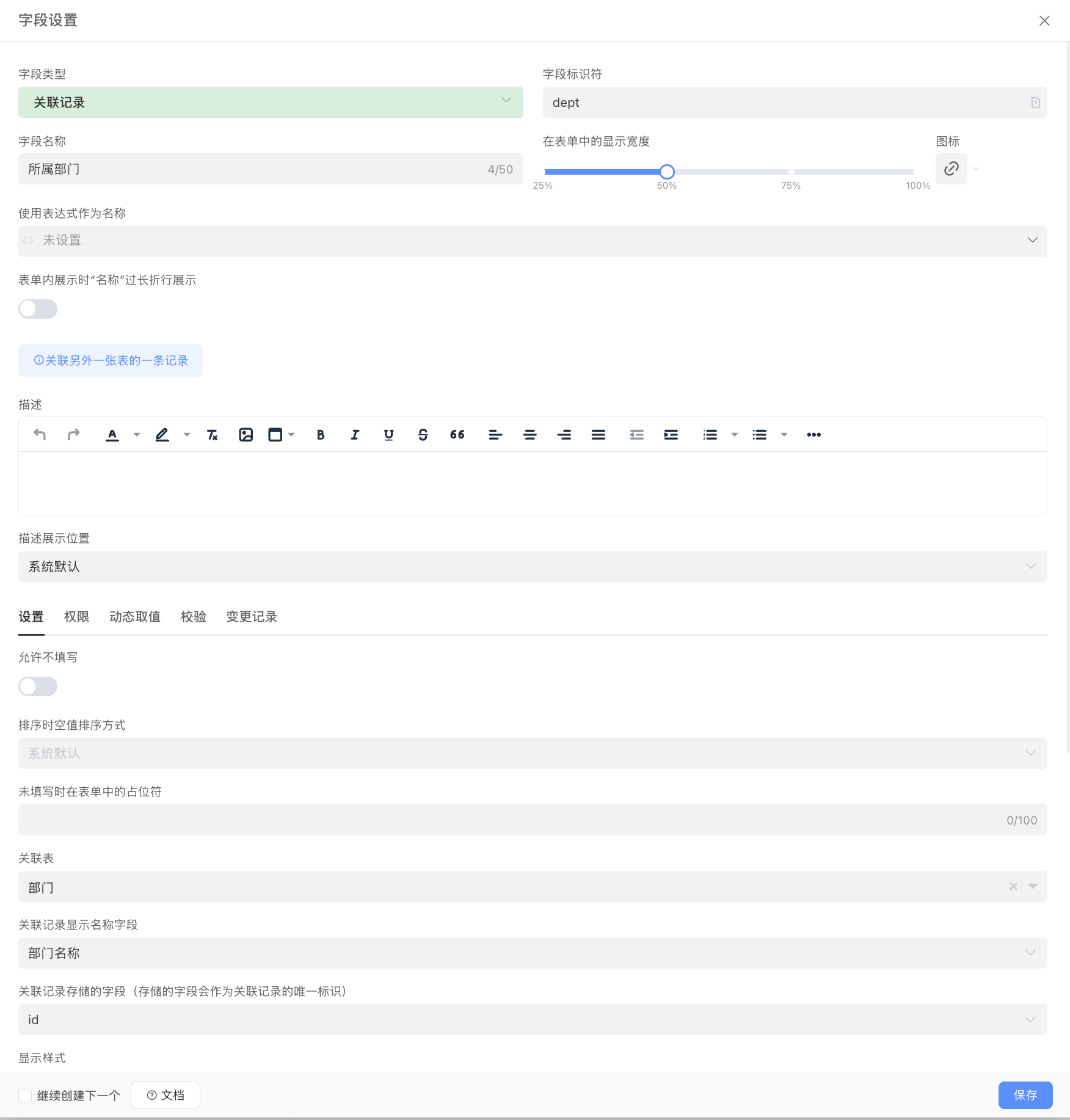
Task: Insert a blockquote in the description editor
Action: point(456,434)
